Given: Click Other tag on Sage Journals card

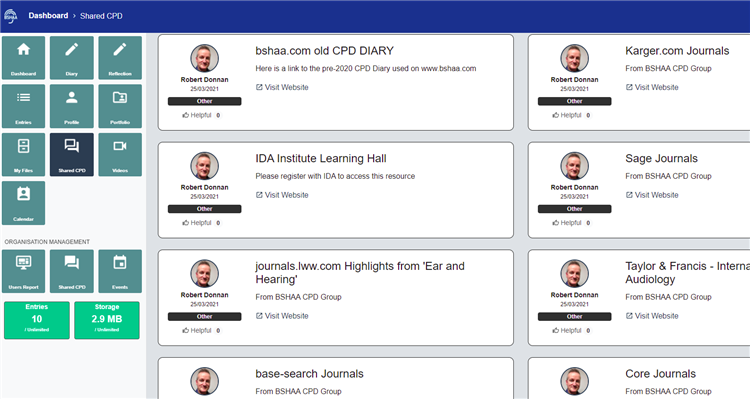Looking at the screenshot, I should click(x=574, y=209).
